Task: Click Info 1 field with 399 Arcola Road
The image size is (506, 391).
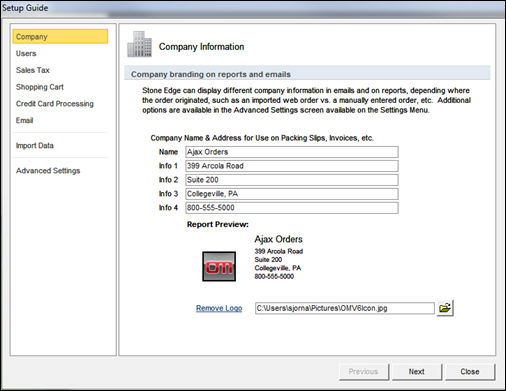Action: (x=292, y=166)
